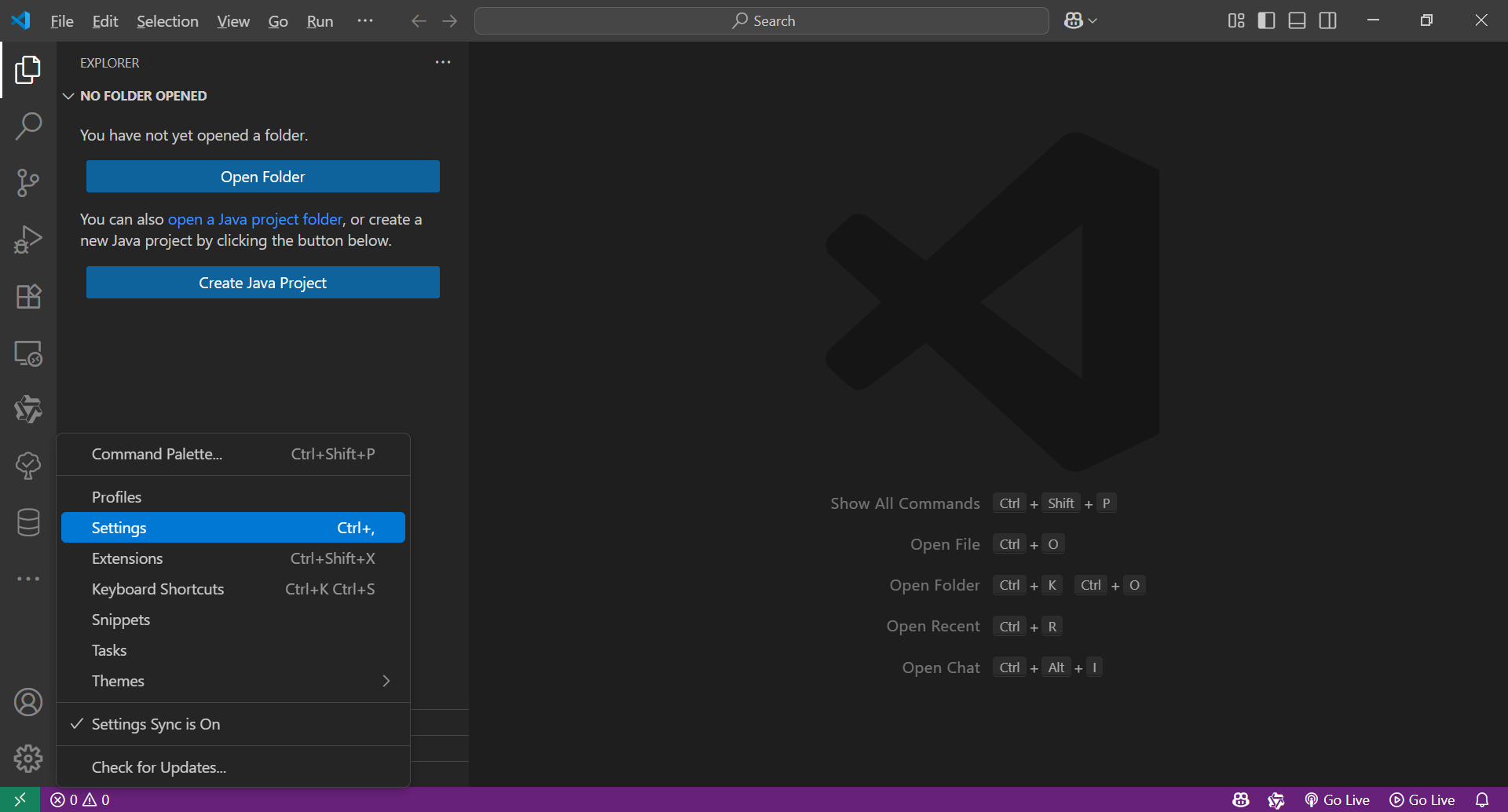Click the Manage gear icon
This screenshot has height=812, width=1508.
pyautogui.click(x=28, y=759)
